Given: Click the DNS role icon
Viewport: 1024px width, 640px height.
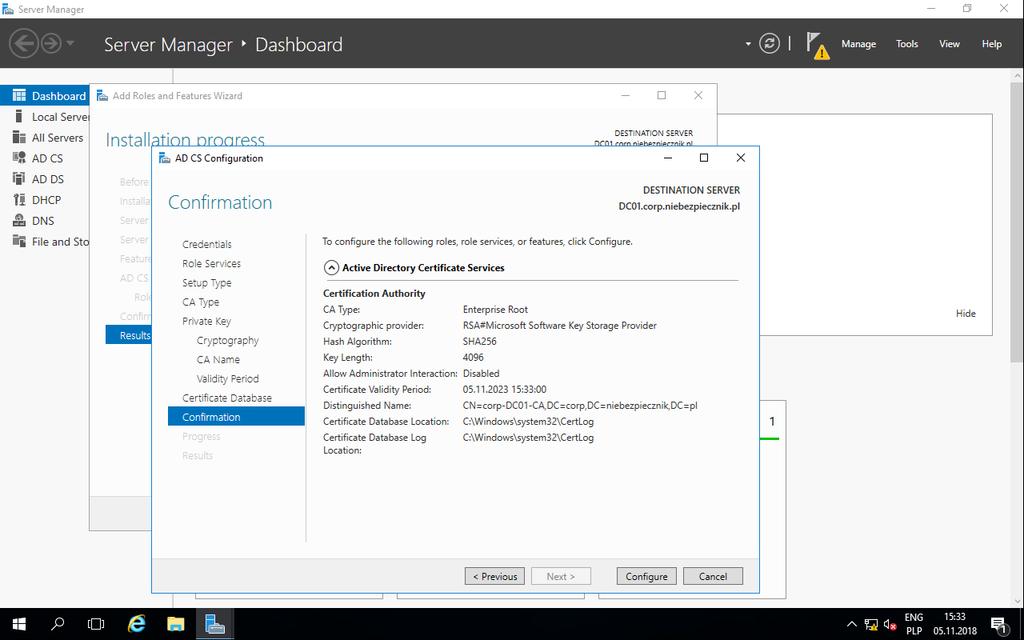Looking at the screenshot, I should click(19, 221).
